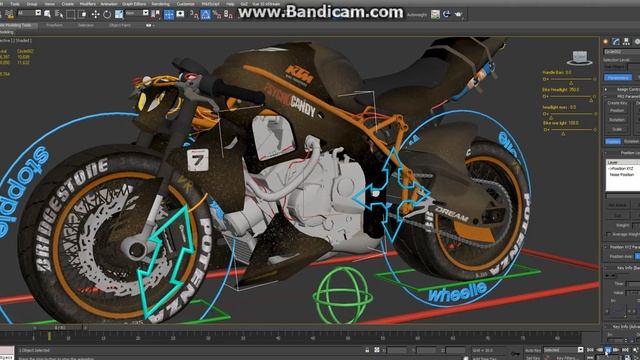Select the Position tab under PRS Parameters
This screenshot has width=640, height=360.
pyautogui.click(x=613, y=141)
